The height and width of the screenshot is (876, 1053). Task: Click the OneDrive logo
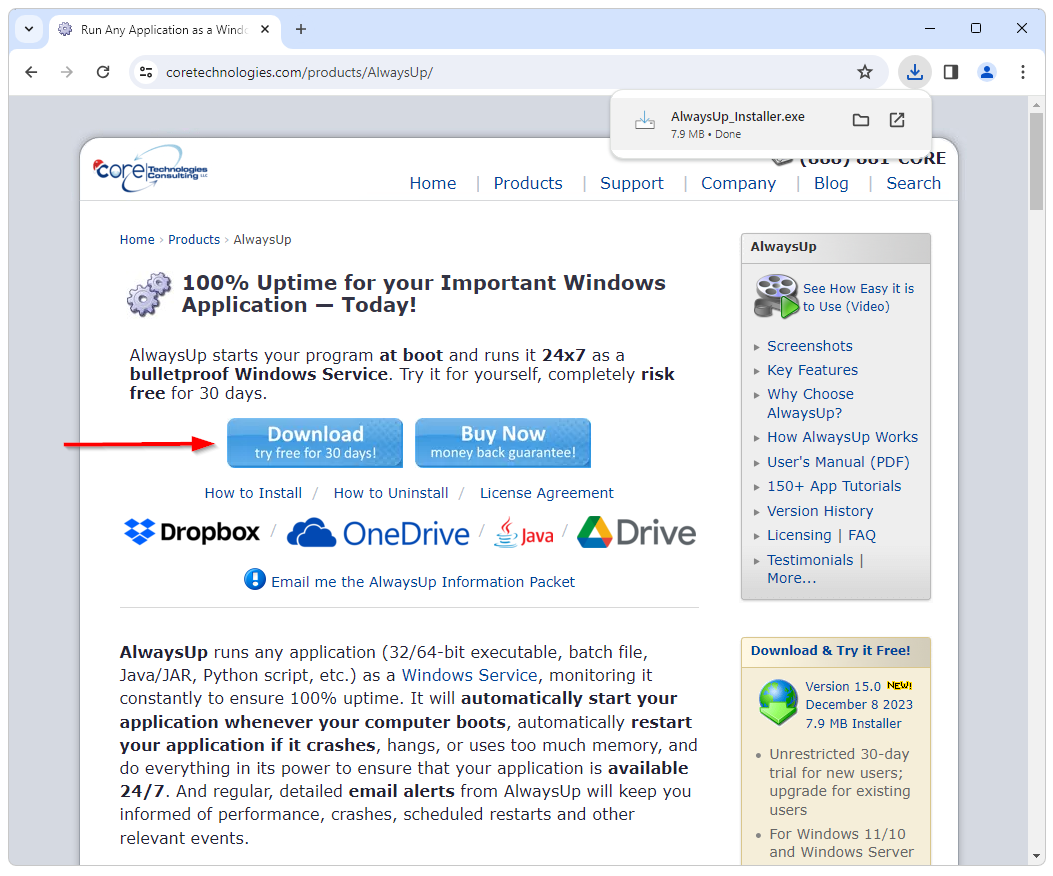[x=378, y=533]
